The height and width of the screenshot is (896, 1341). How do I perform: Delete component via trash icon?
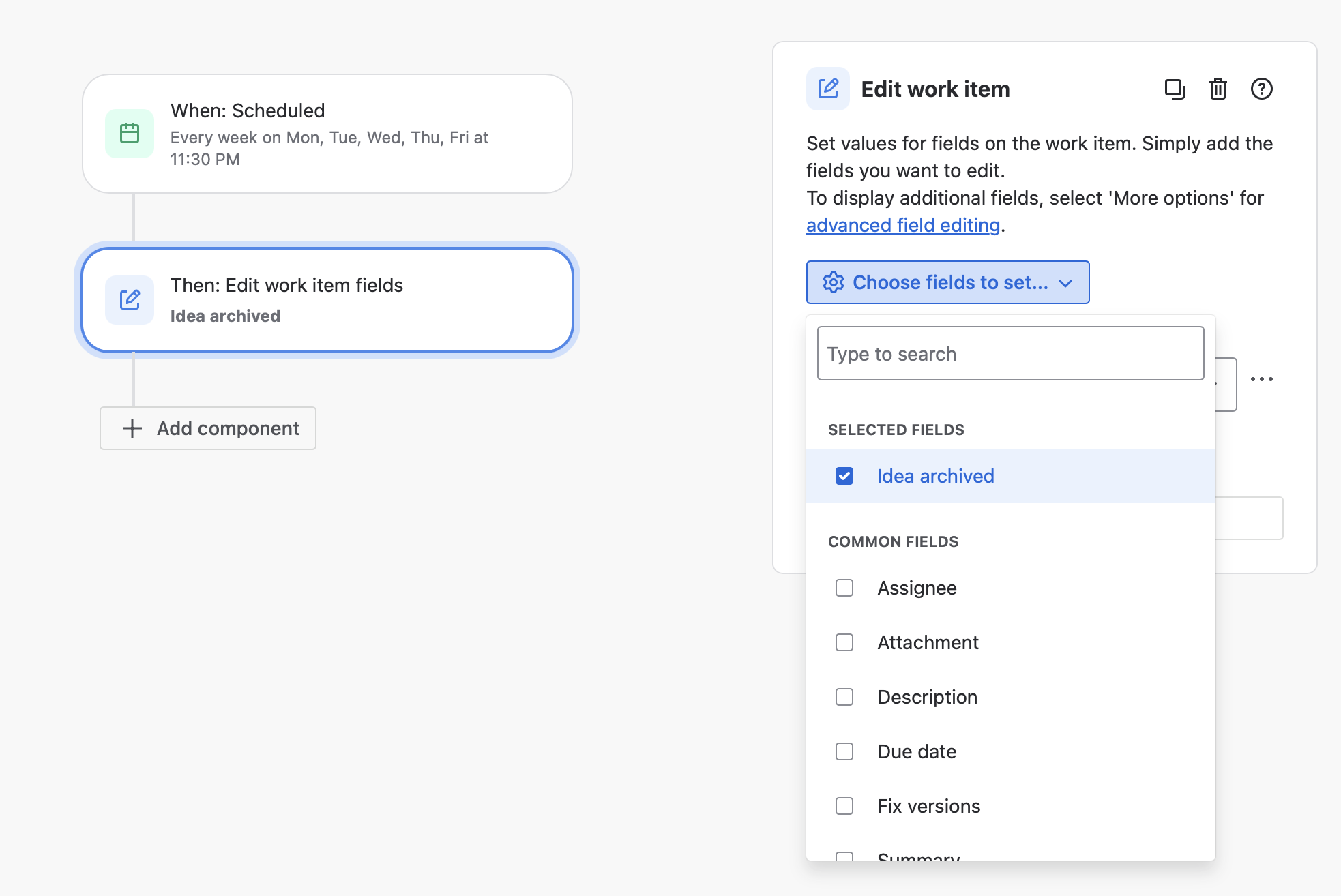[x=1218, y=89]
